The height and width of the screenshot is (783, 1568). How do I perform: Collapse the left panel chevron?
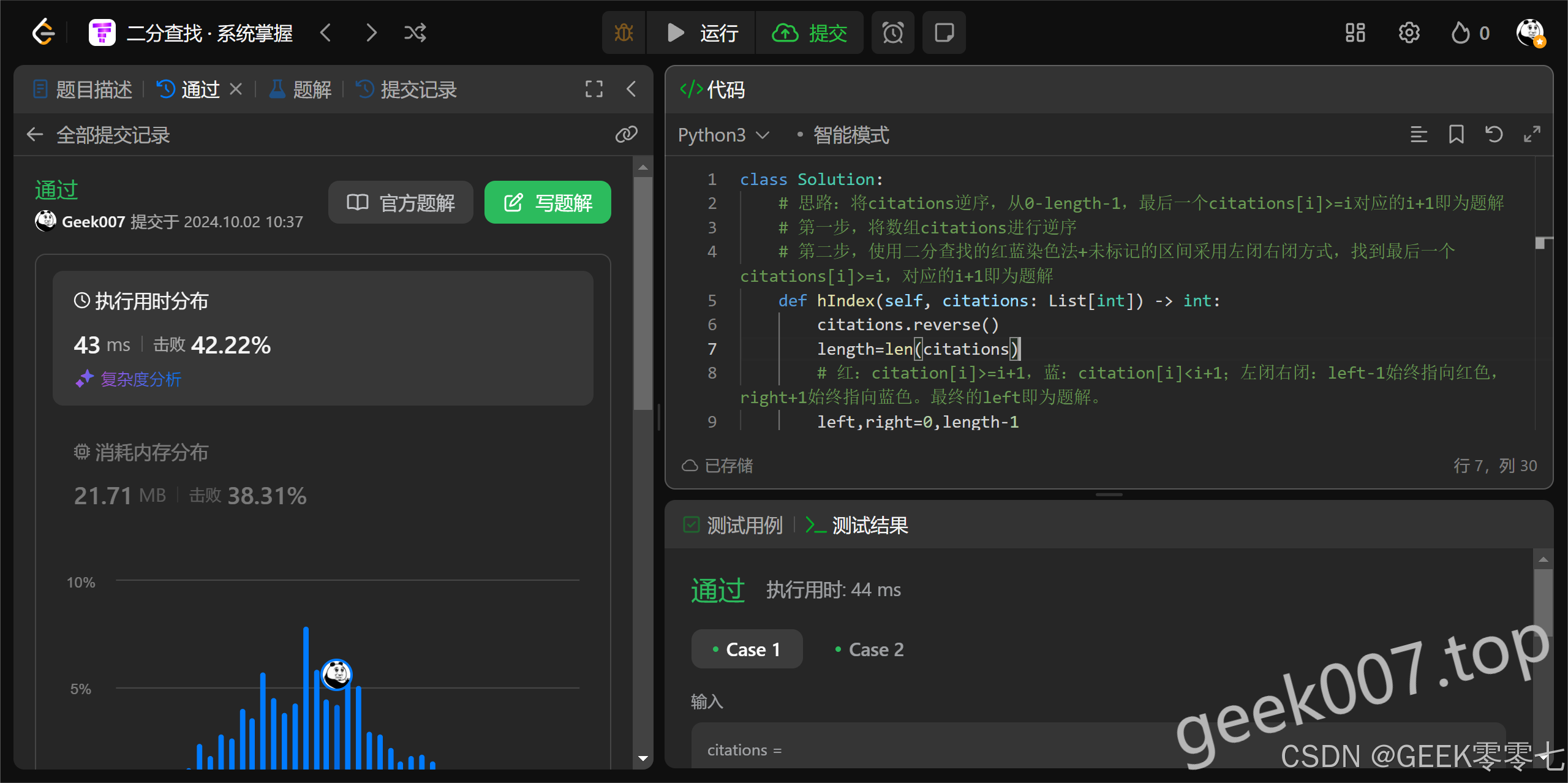[x=631, y=89]
